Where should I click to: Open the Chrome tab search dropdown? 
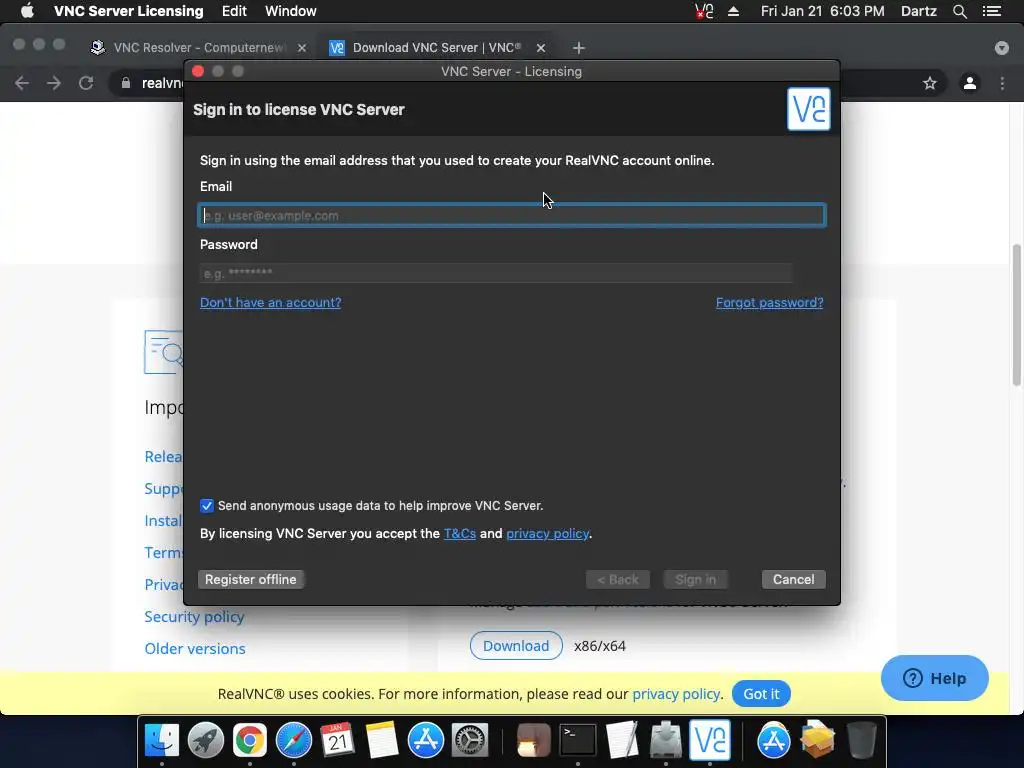pos(1002,48)
